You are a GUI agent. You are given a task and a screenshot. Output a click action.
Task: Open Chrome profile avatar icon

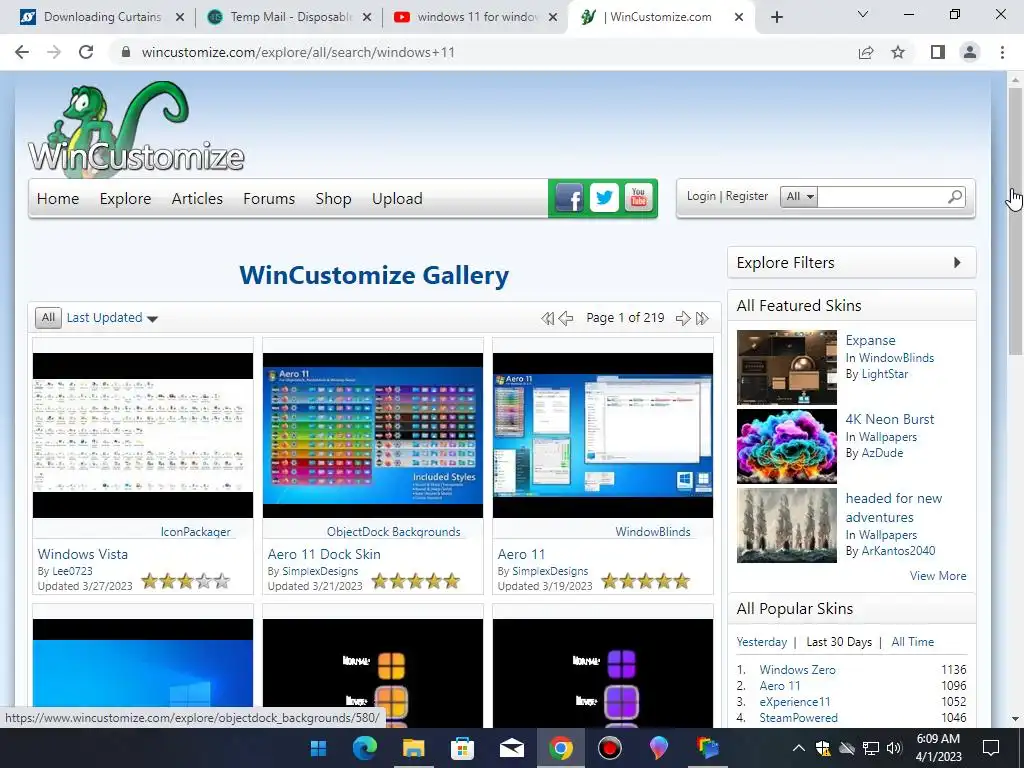[x=970, y=52]
